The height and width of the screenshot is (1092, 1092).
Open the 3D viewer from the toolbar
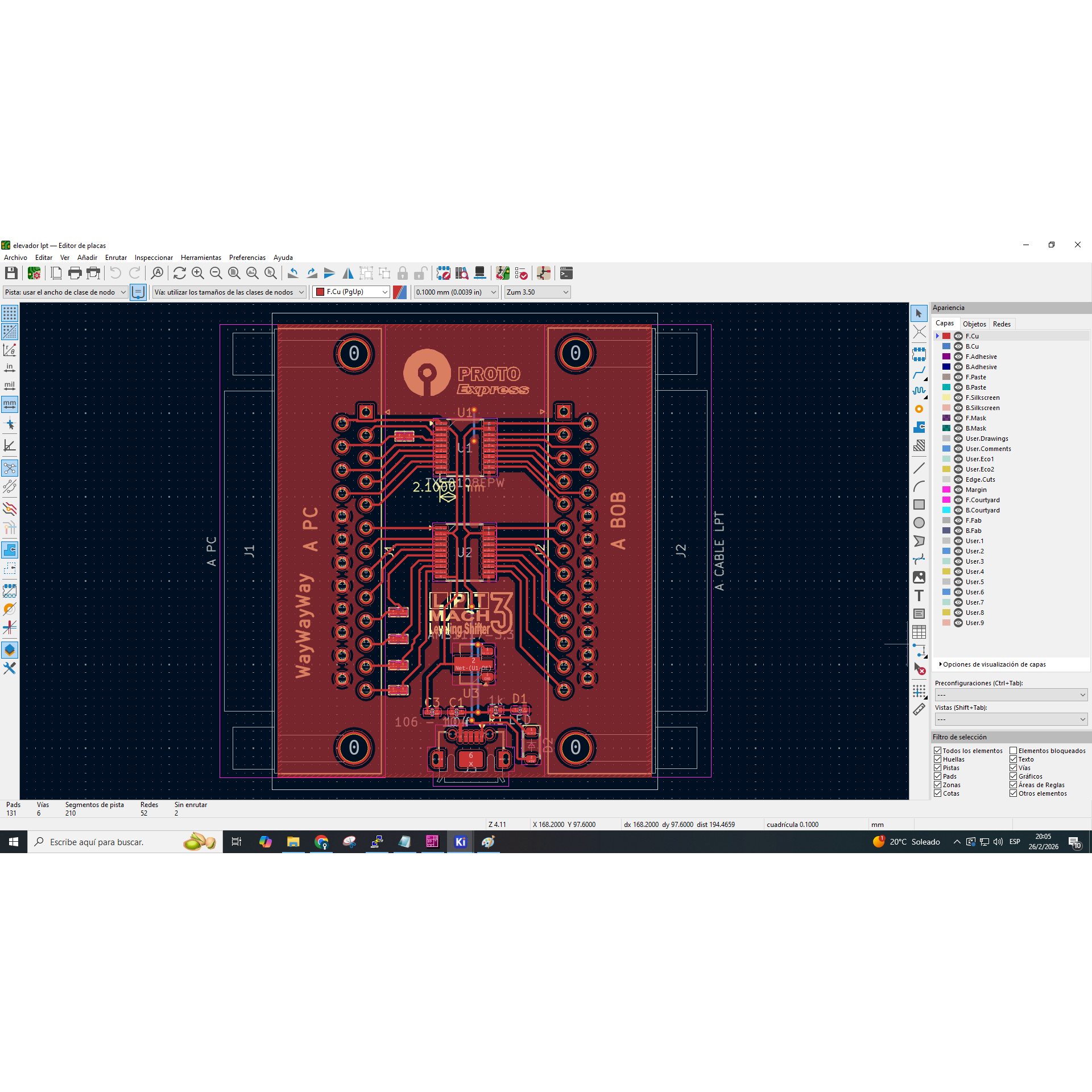(480, 274)
